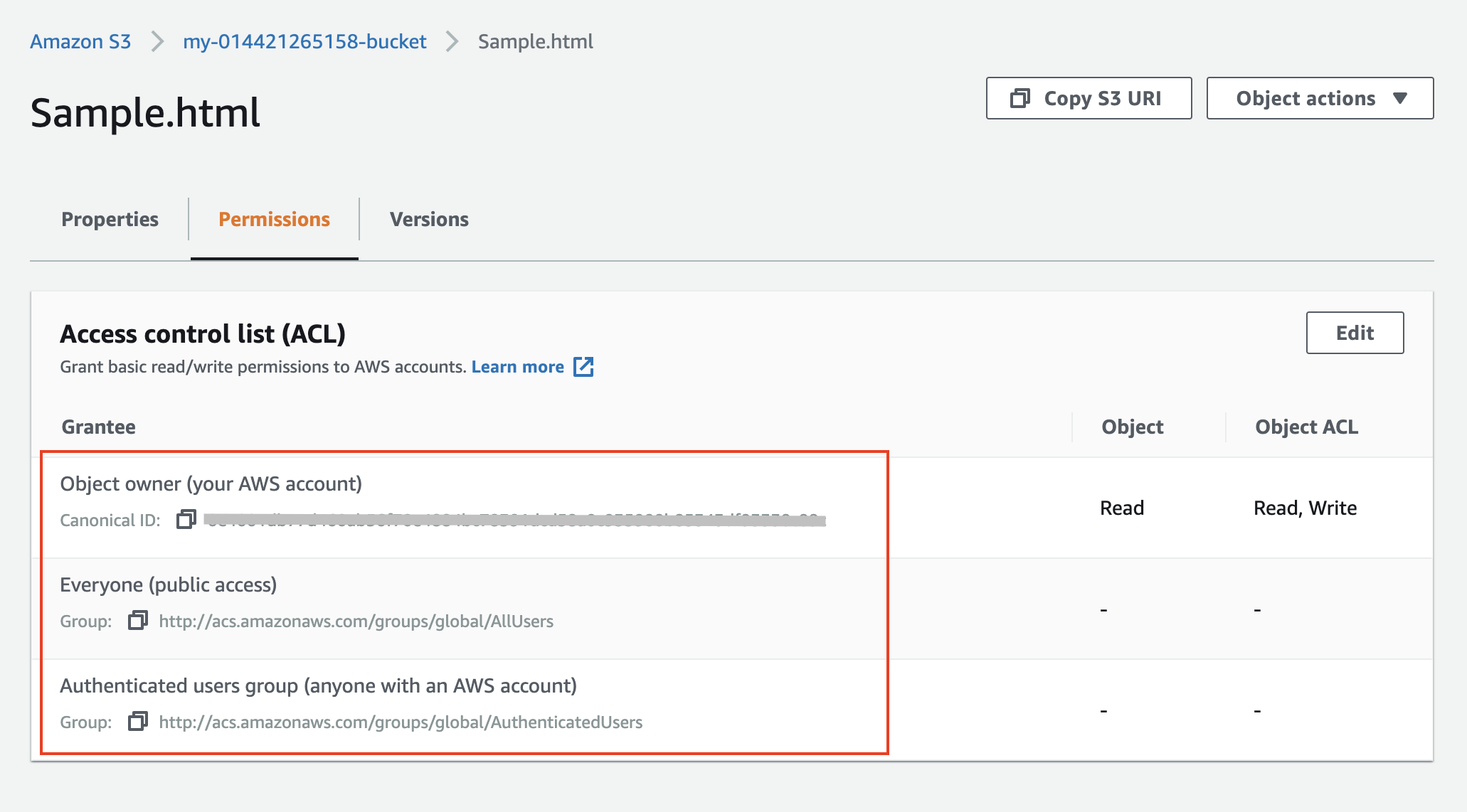The width and height of the screenshot is (1467, 812).
Task: Click the Object ACL column header
Action: coord(1306,427)
